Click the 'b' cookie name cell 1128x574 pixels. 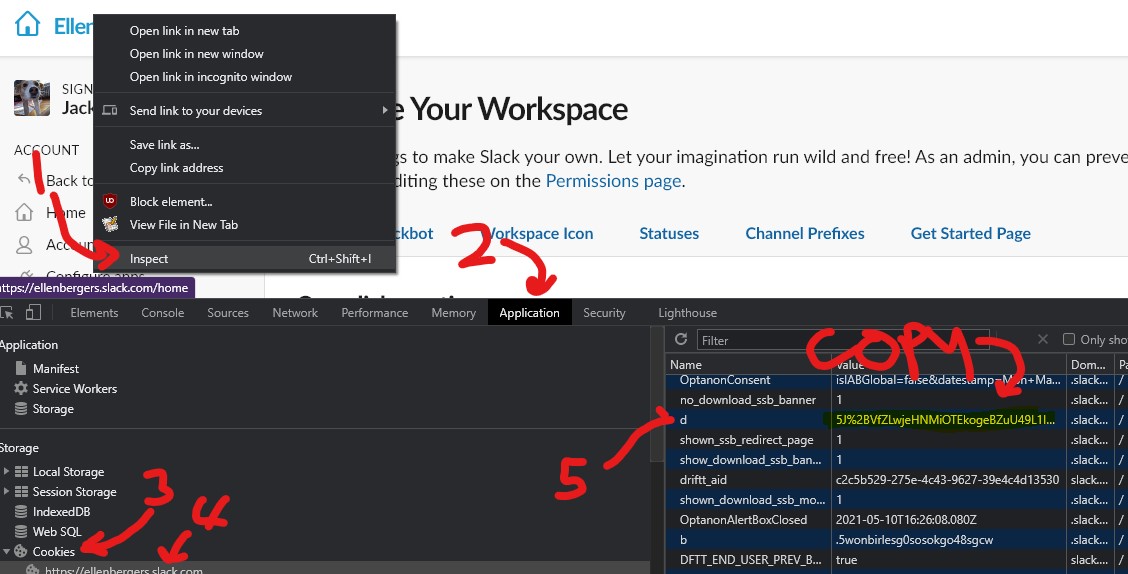[748, 539]
